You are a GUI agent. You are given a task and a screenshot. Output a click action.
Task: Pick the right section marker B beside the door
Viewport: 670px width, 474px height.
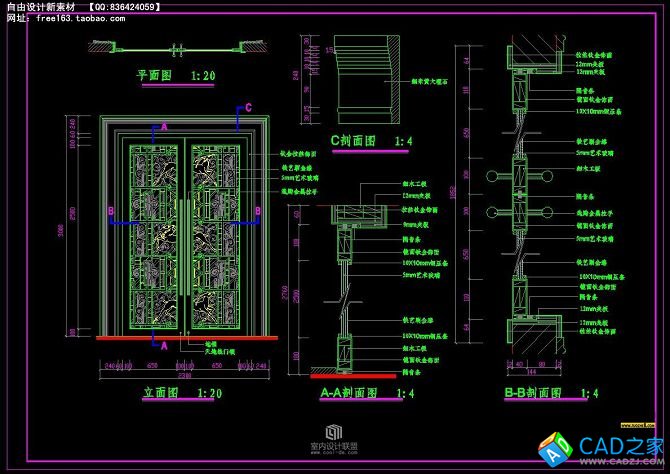click(x=257, y=210)
